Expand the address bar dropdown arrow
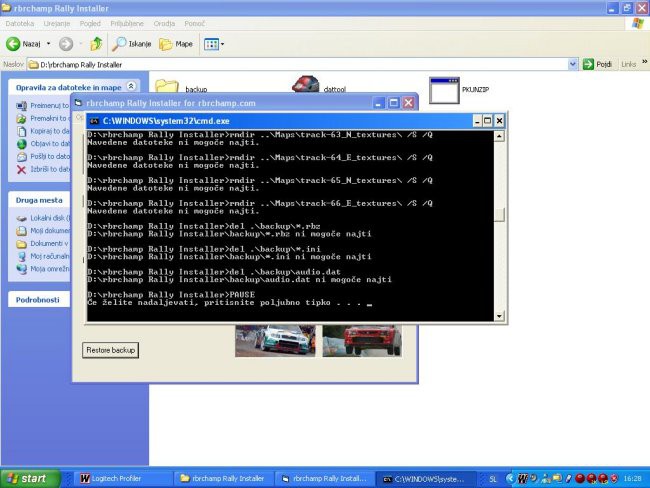The image size is (650, 488). point(574,64)
